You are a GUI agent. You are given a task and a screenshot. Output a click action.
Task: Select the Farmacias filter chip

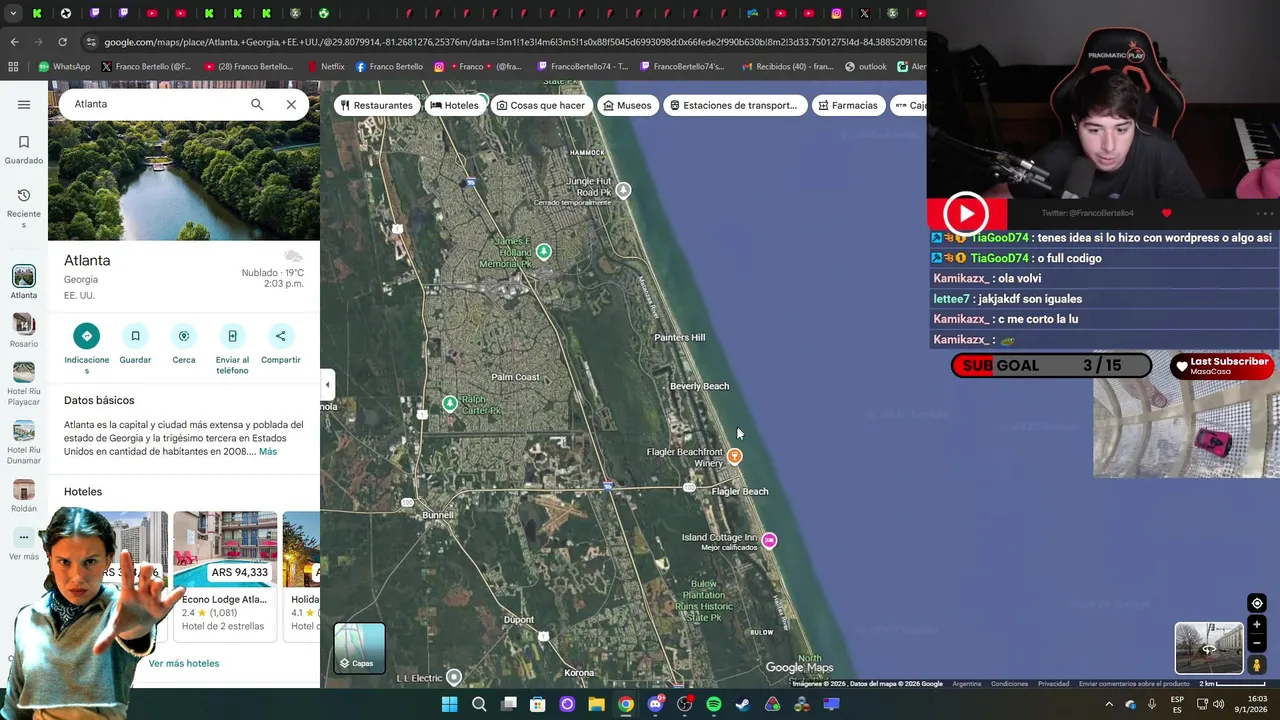(x=848, y=105)
